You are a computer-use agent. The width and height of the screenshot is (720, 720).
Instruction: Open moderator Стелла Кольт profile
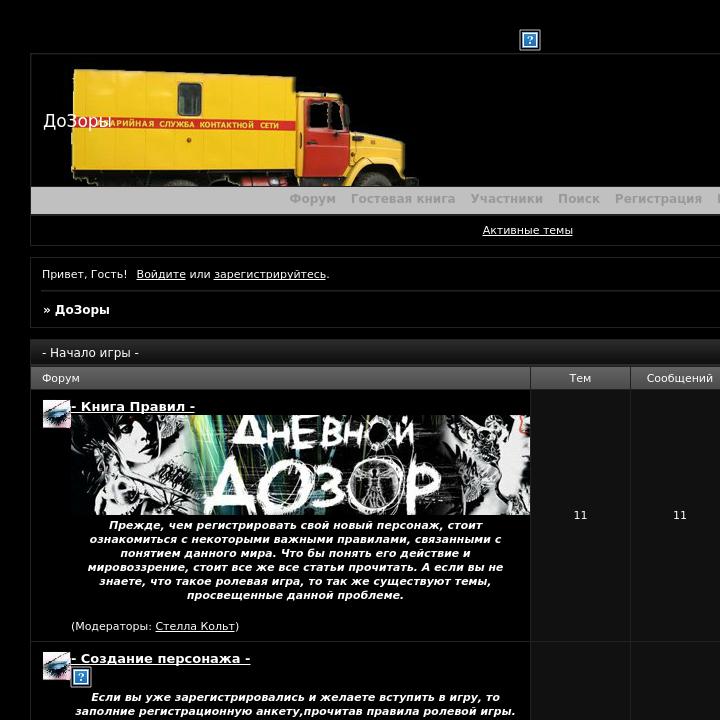(x=195, y=626)
